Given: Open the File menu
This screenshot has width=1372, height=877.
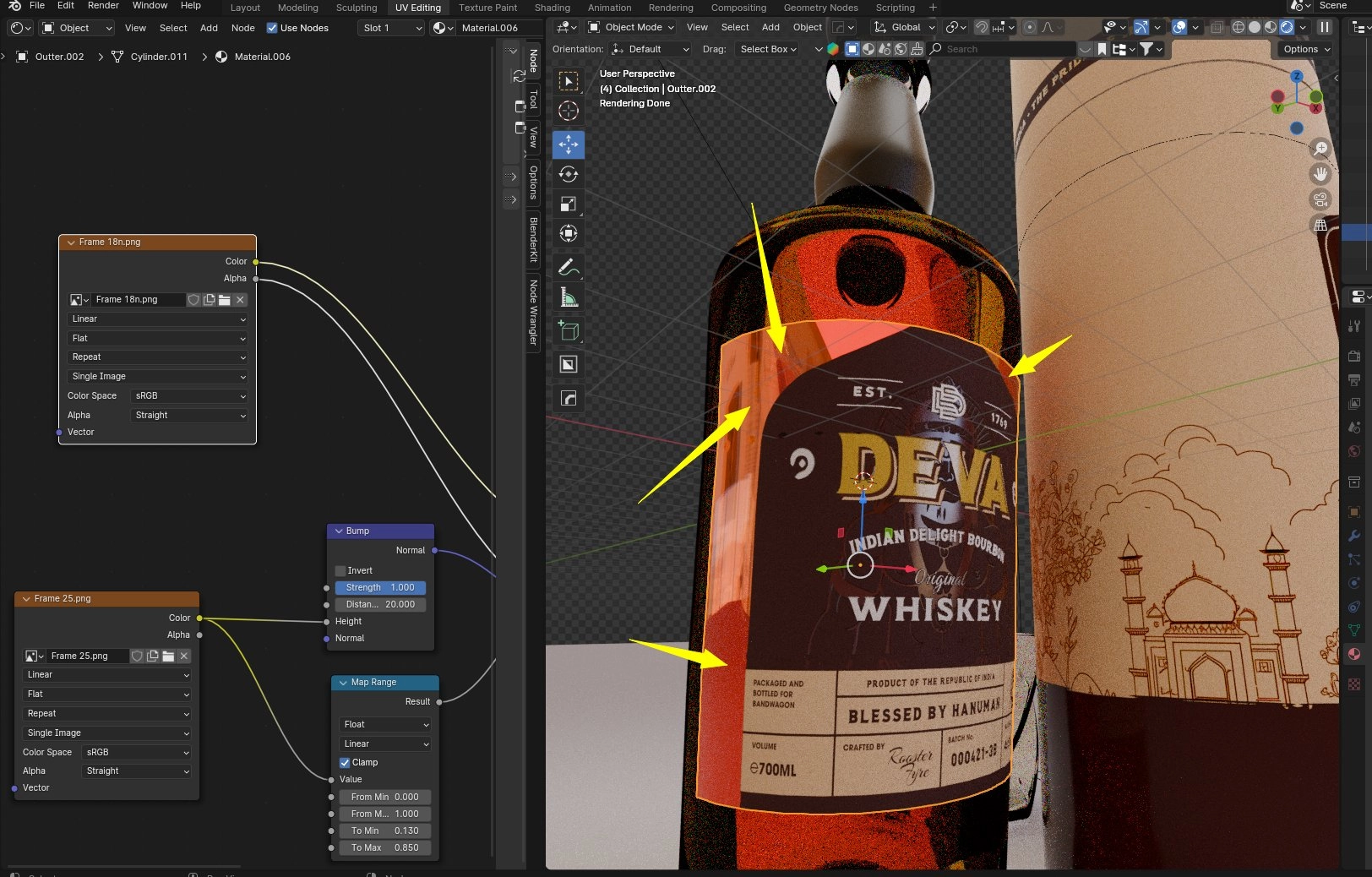Looking at the screenshot, I should click(37, 6).
